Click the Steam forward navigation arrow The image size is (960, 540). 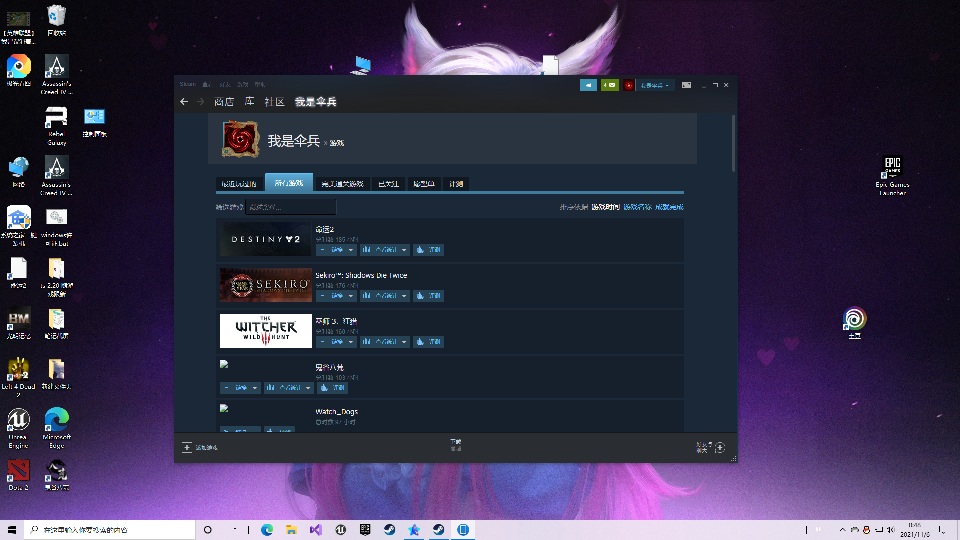pos(201,102)
